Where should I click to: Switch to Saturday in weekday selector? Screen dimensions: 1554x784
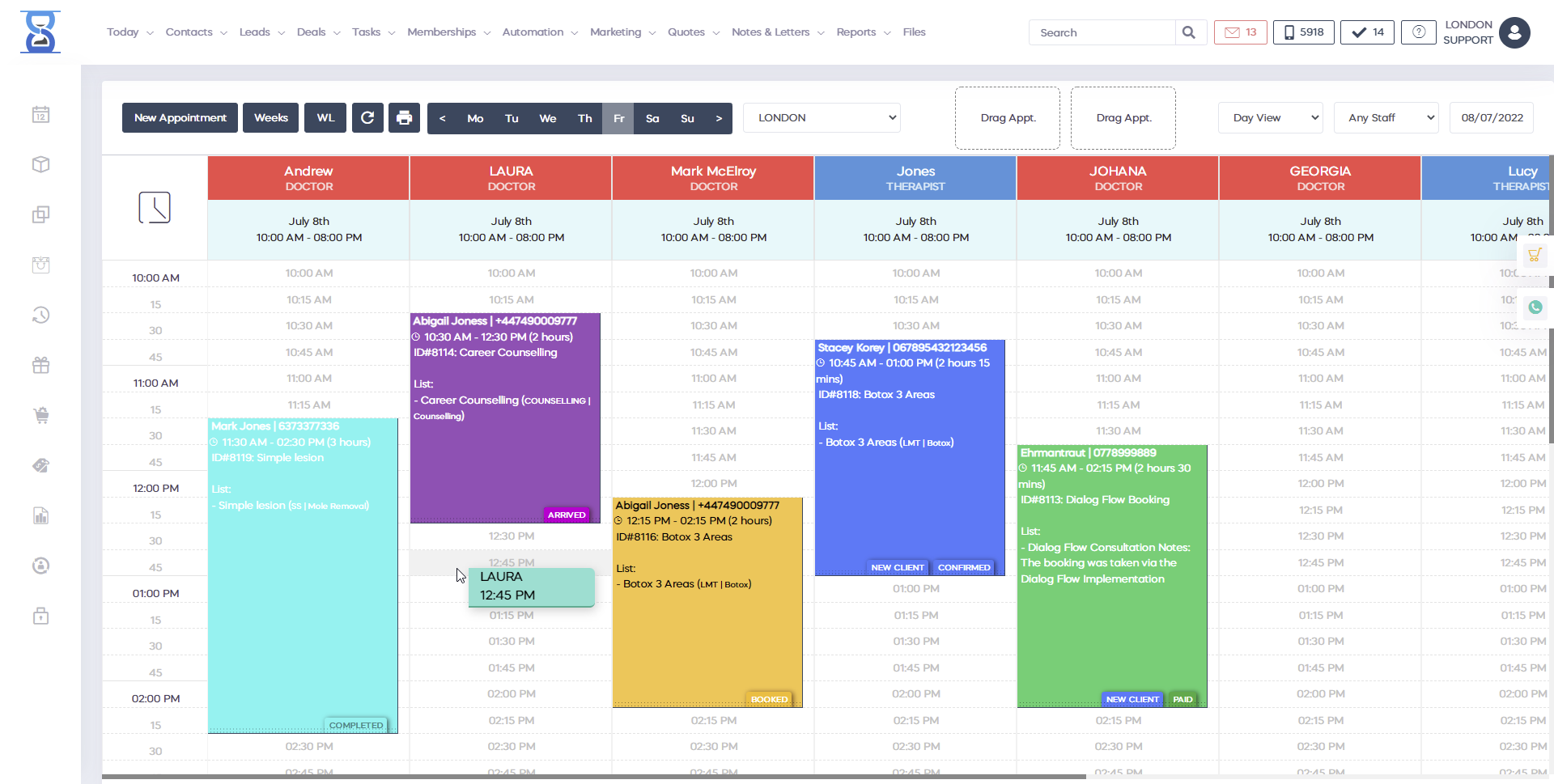click(652, 118)
